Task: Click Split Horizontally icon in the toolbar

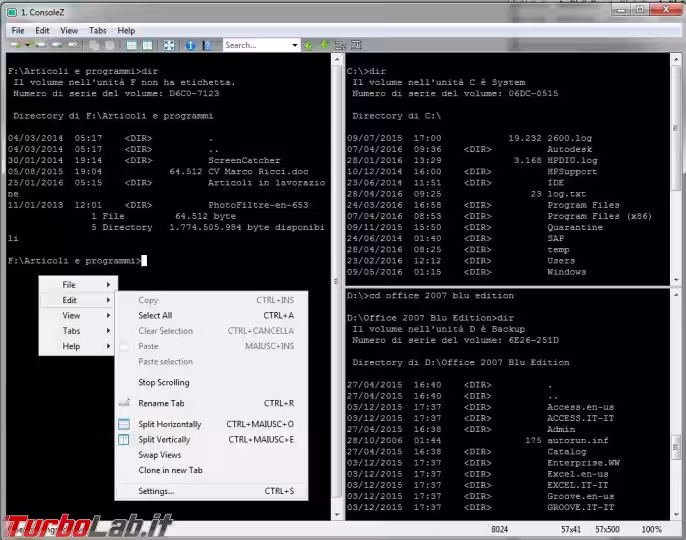Action: [x=129, y=45]
